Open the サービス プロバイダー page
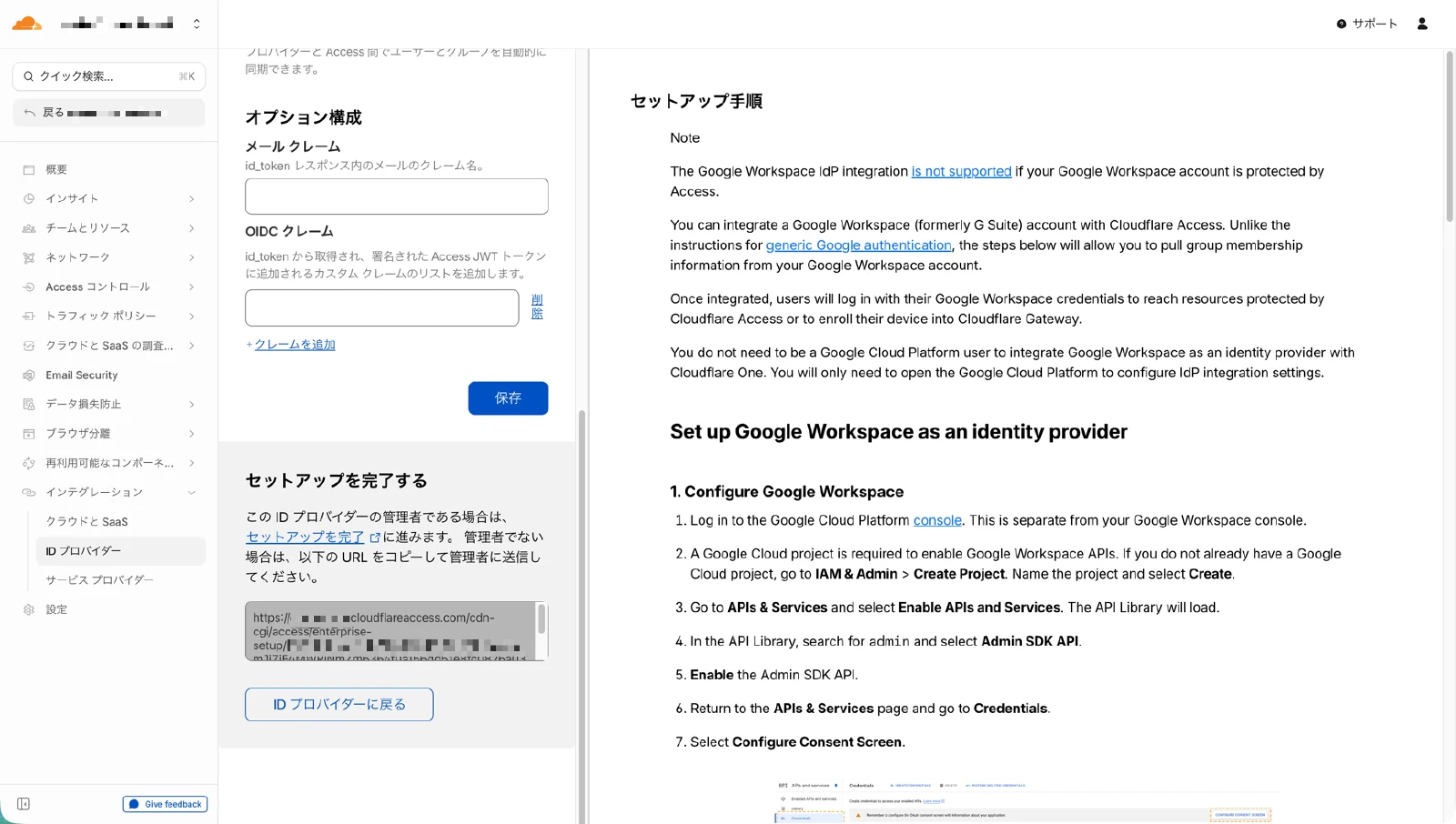Screen dimensions: 1456x824 point(98,579)
